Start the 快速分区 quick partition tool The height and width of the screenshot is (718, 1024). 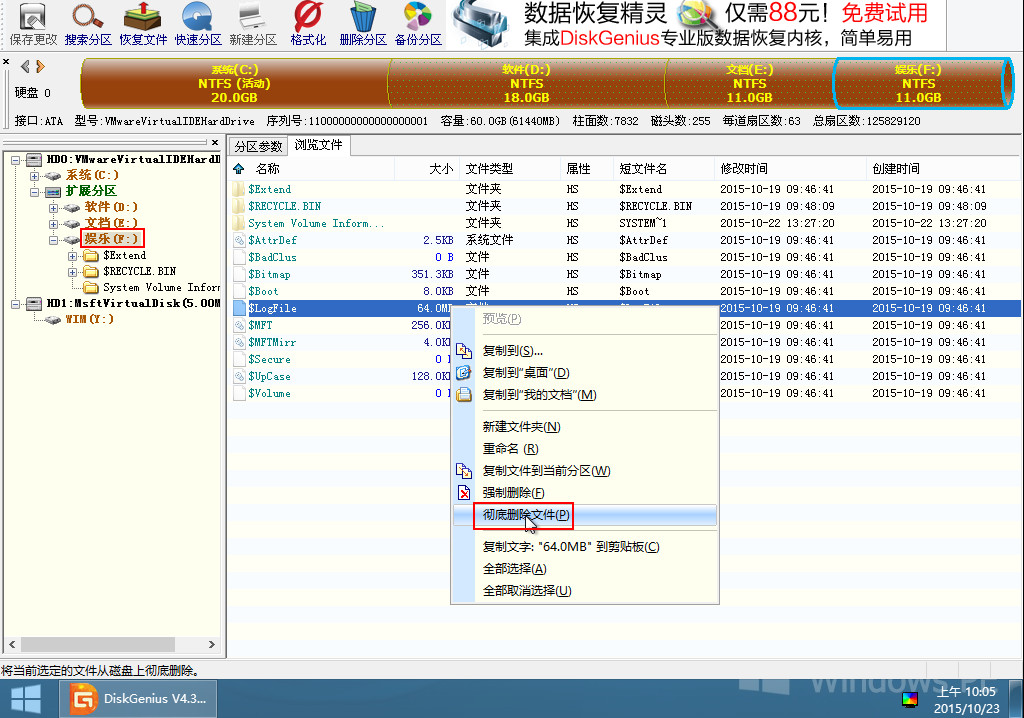[198, 24]
